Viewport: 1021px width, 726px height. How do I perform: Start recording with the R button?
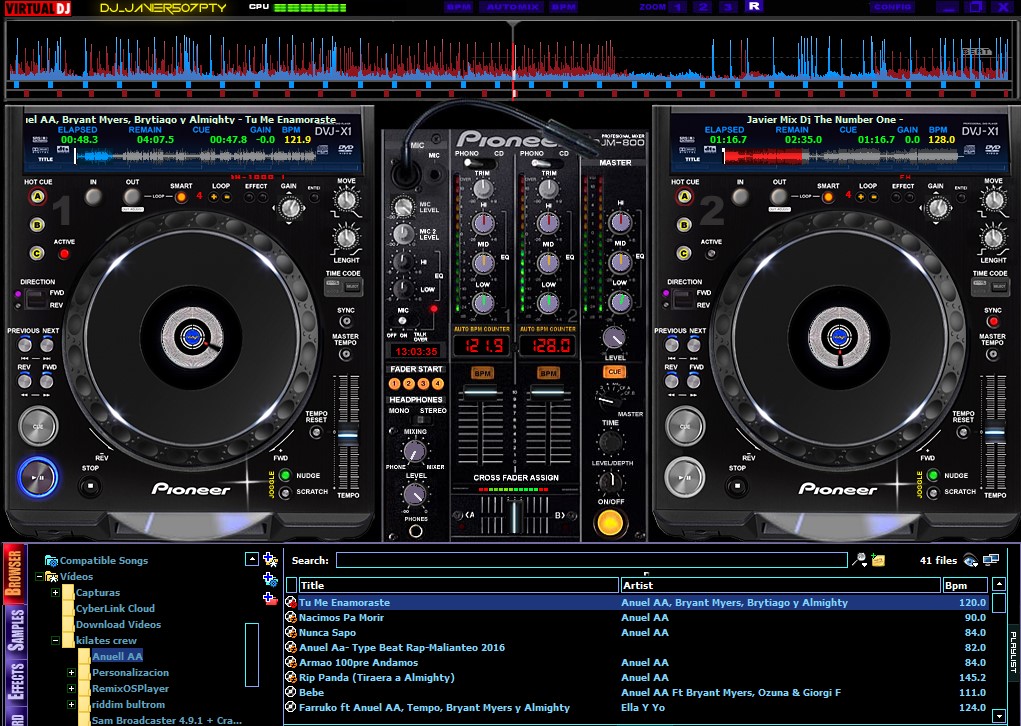[x=752, y=7]
